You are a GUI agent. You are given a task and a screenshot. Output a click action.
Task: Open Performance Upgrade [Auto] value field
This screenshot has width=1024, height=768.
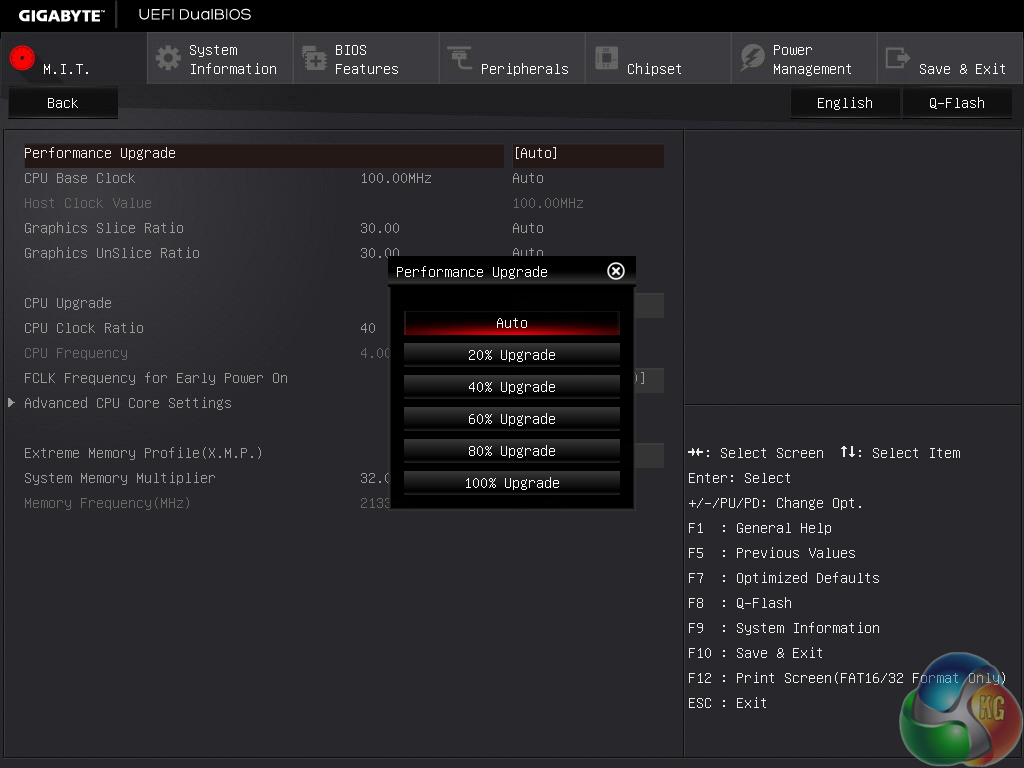tap(588, 153)
